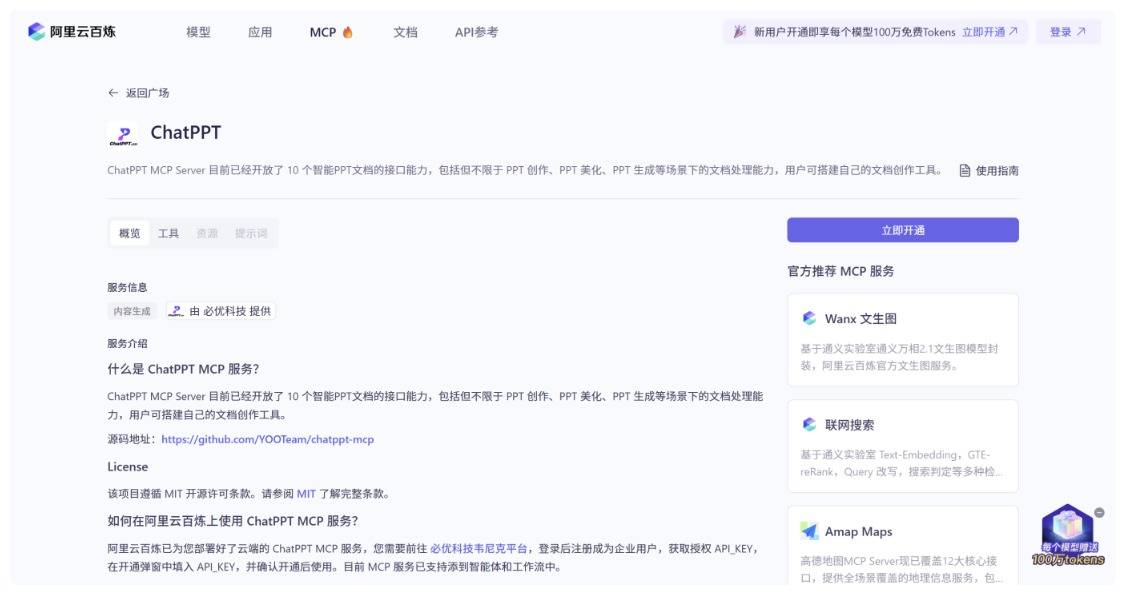
Task: Click the Wanx 文生图 service icon
Action: (809, 318)
